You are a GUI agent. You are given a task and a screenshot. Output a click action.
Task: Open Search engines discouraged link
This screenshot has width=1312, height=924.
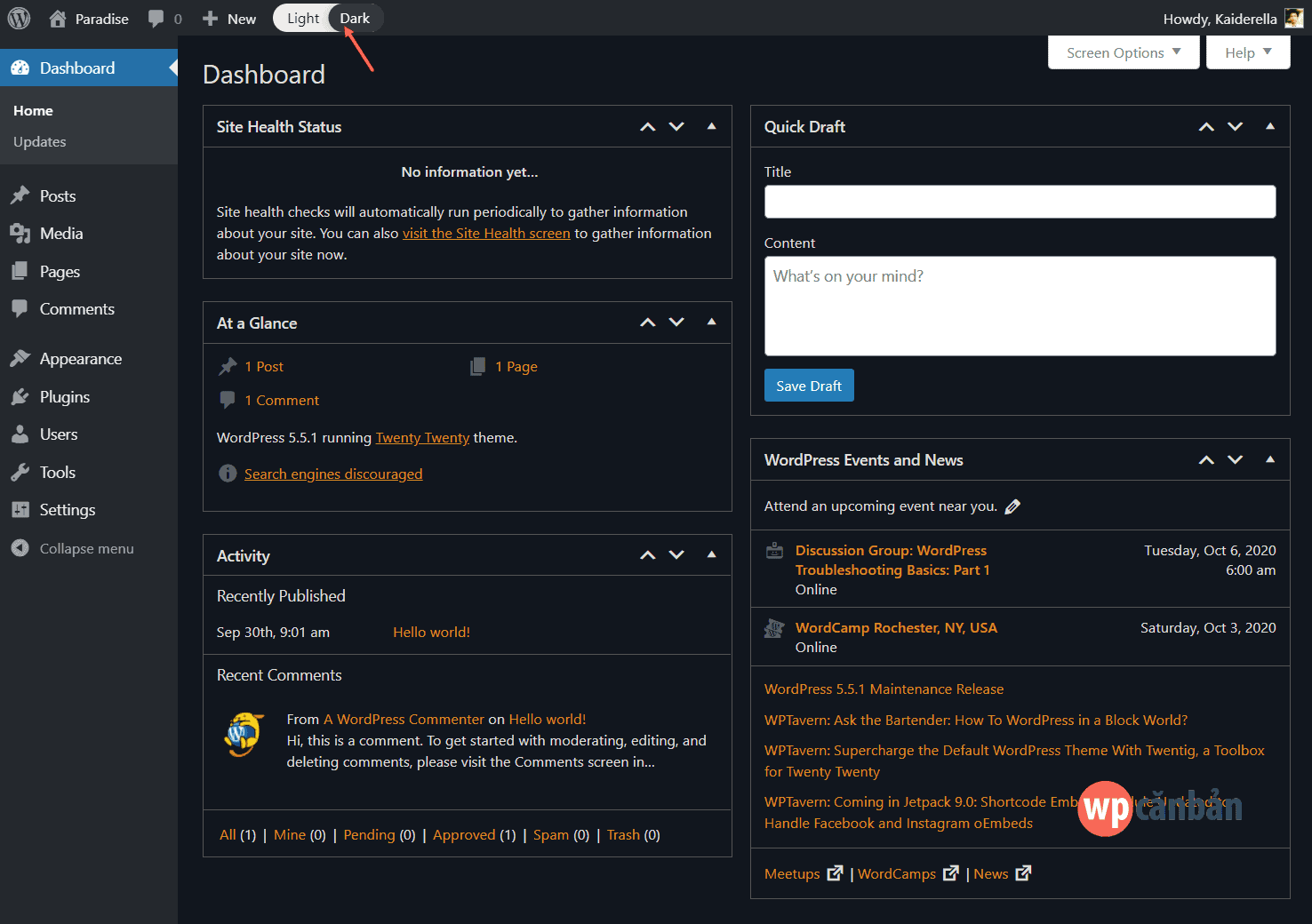(333, 474)
